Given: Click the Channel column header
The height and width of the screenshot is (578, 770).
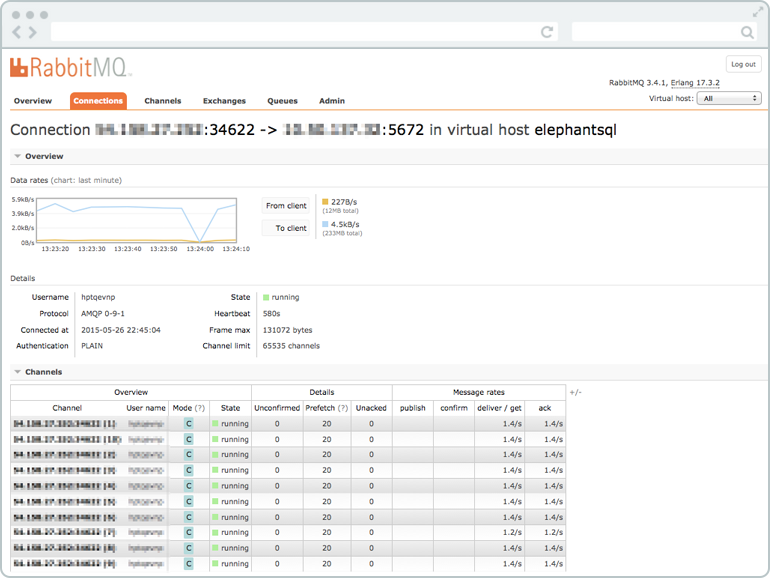Looking at the screenshot, I should point(67,408).
